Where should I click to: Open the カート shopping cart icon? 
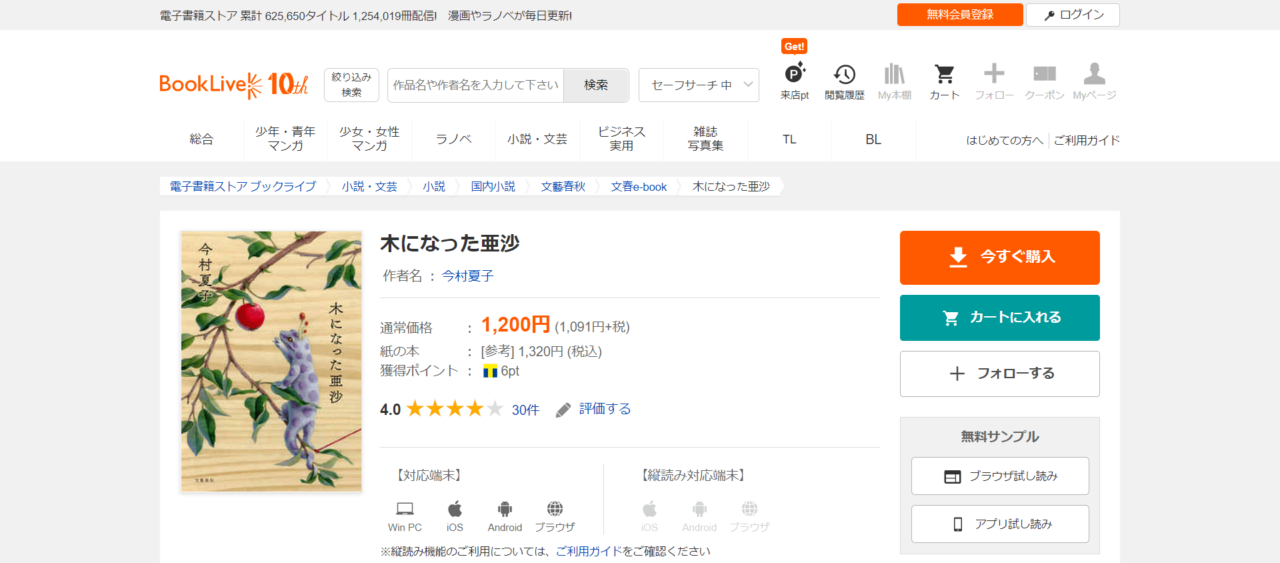pos(944,75)
